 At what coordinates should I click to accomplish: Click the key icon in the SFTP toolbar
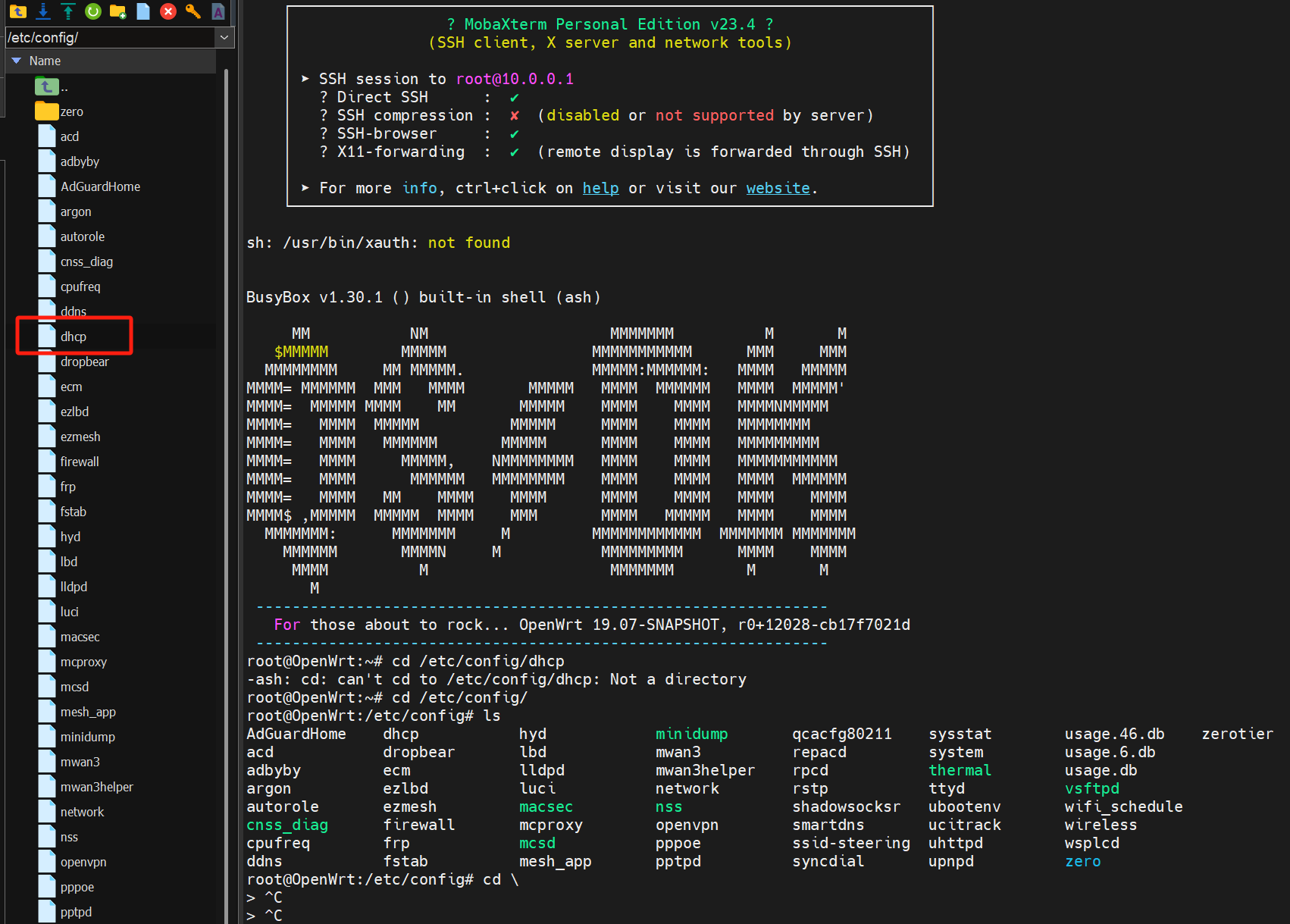193,11
